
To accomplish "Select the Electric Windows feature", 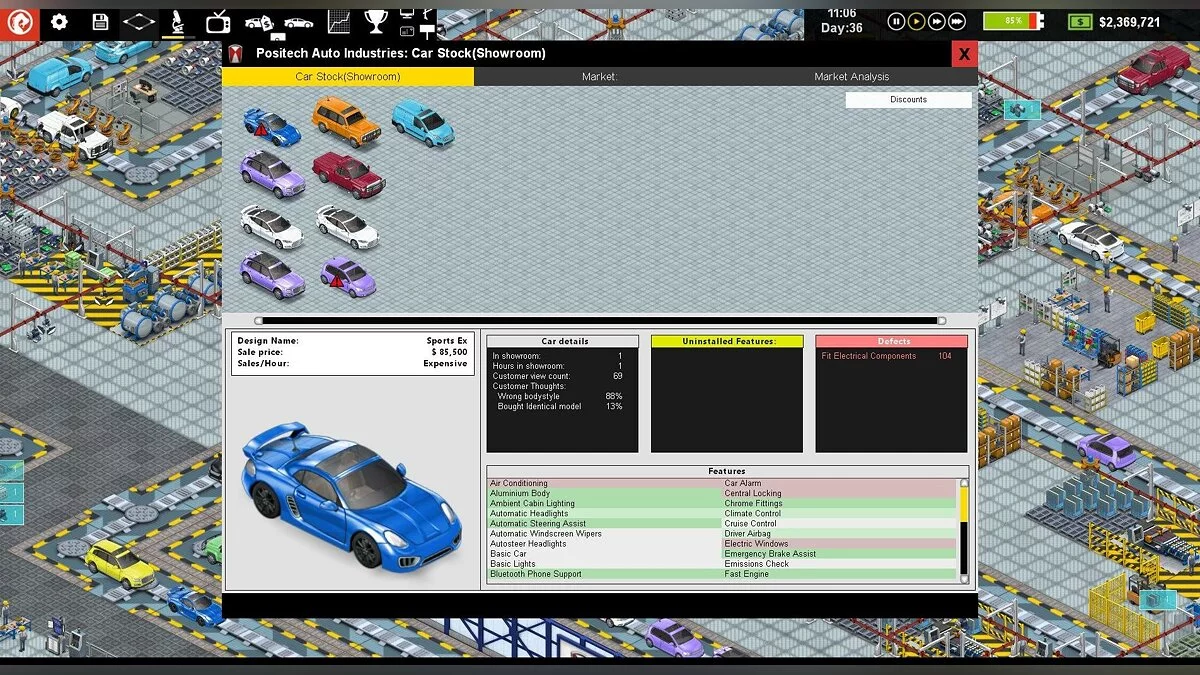I will pyautogui.click(x=839, y=544).
